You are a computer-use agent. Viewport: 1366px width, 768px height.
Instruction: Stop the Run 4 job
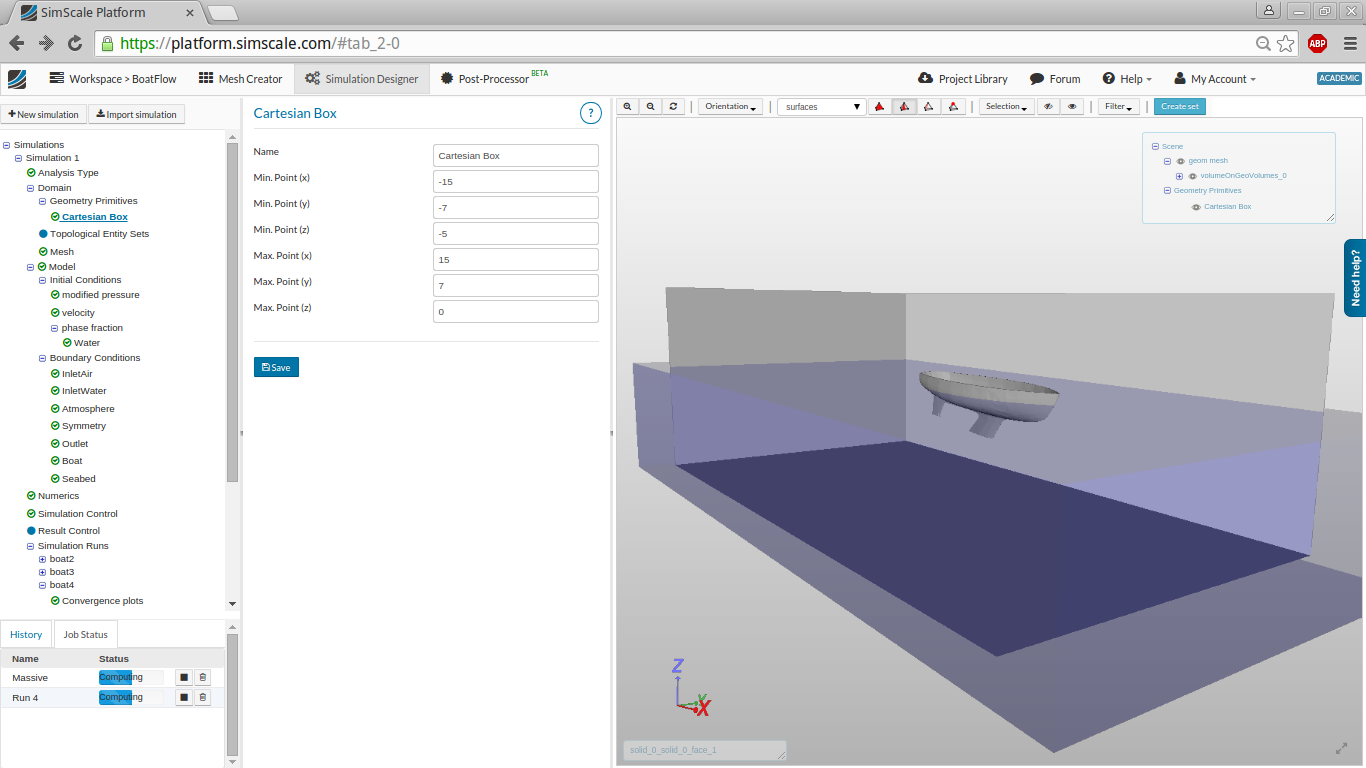click(x=184, y=698)
